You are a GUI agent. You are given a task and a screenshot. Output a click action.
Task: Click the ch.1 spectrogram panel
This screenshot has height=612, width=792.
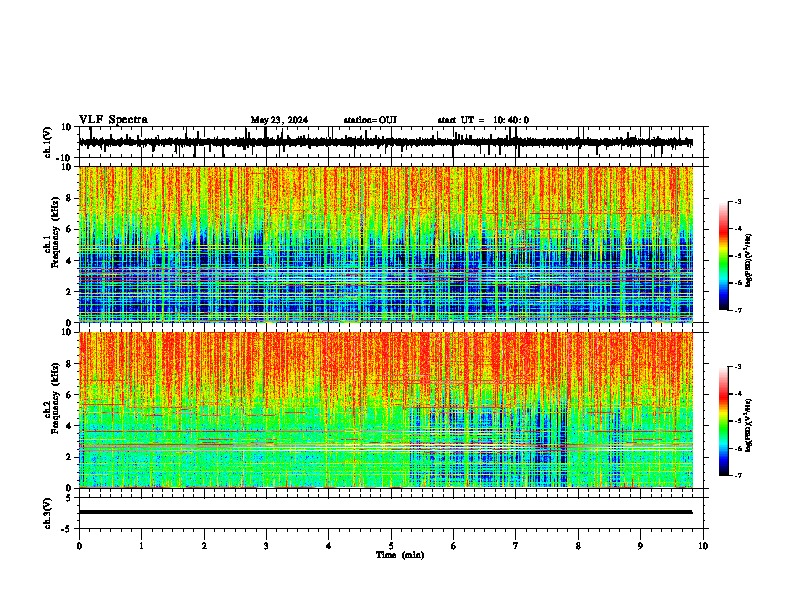tap(385, 244)
